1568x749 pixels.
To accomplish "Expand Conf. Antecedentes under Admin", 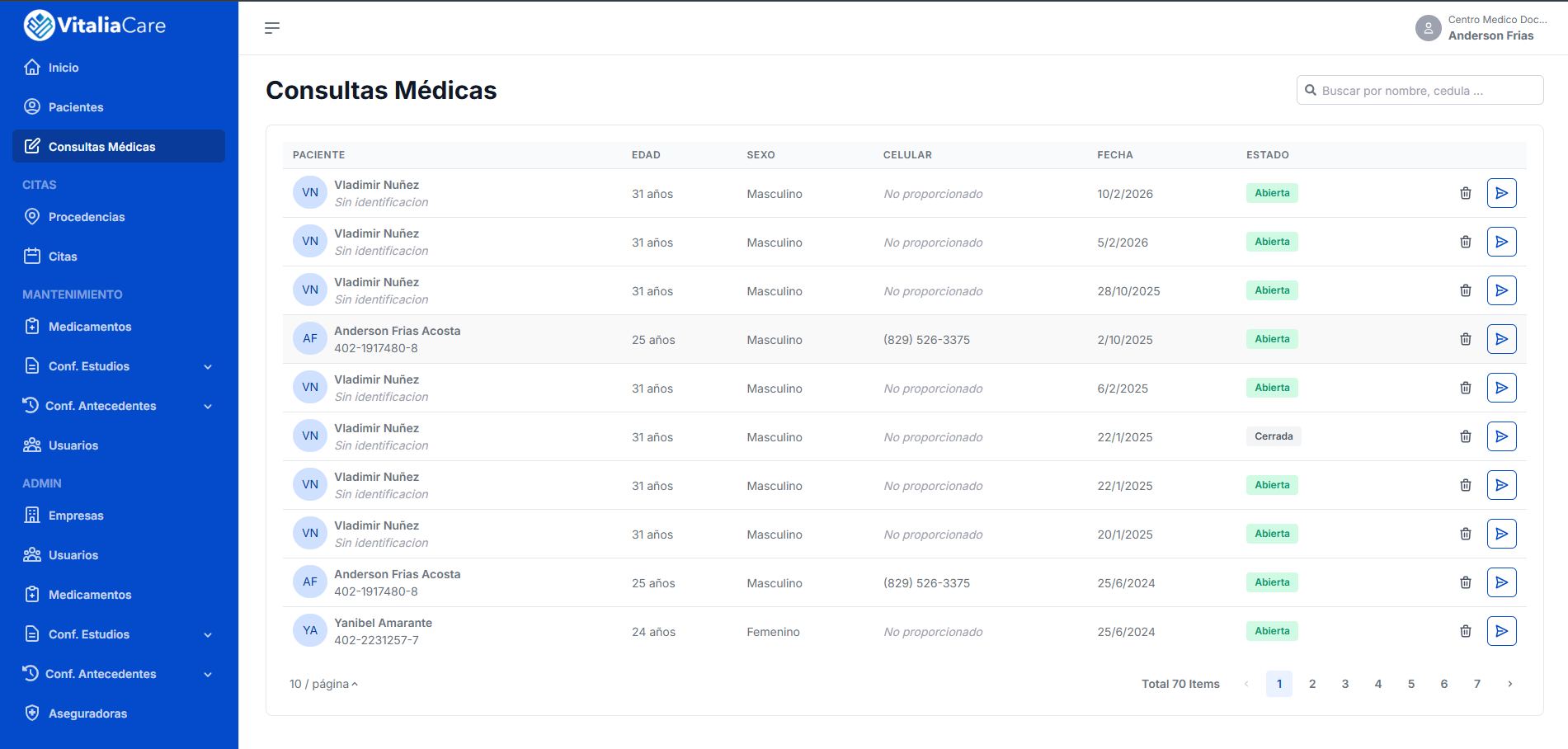I will pos(119,674).
